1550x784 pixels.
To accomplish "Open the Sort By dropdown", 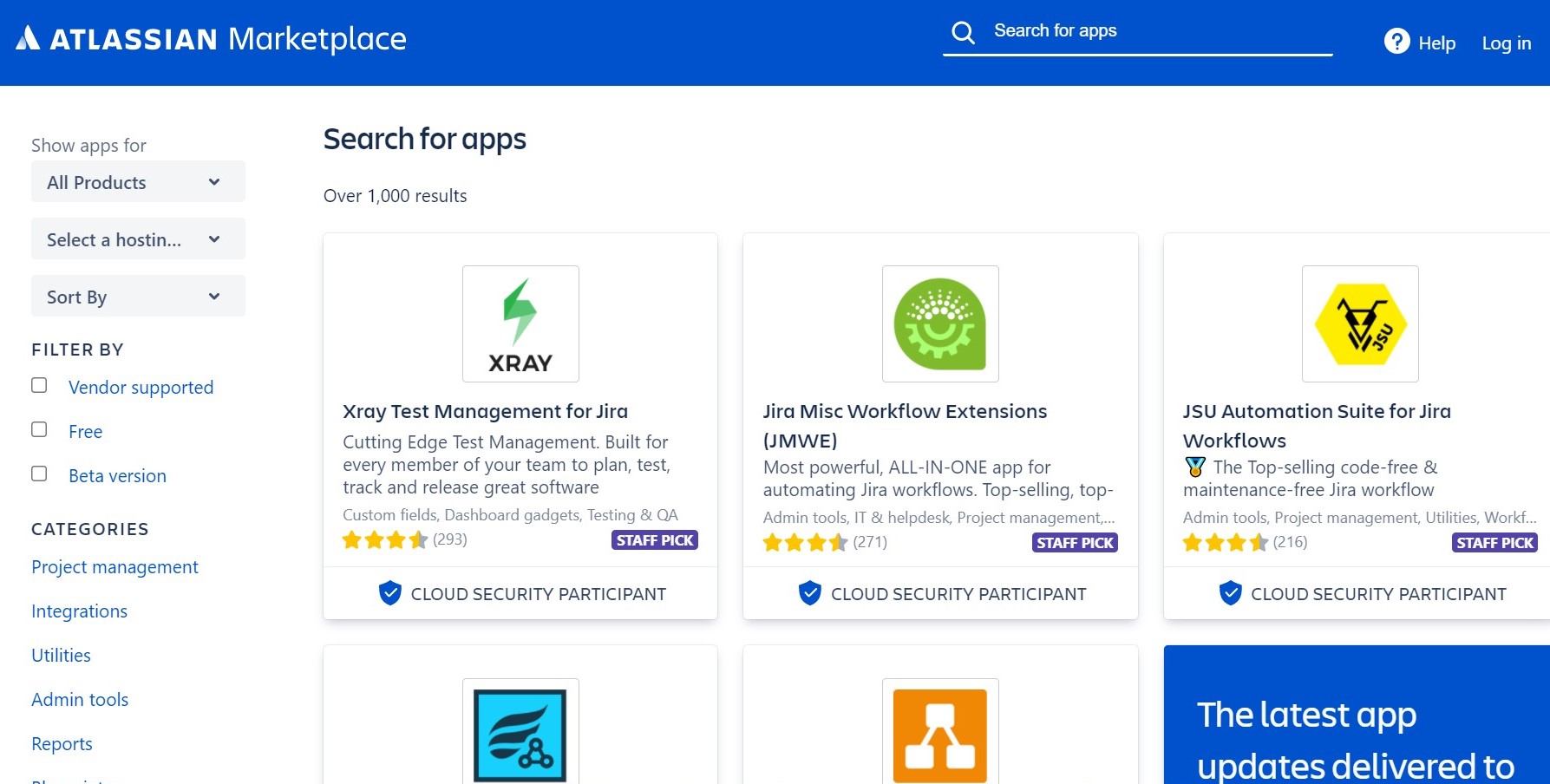I will 138,297.
